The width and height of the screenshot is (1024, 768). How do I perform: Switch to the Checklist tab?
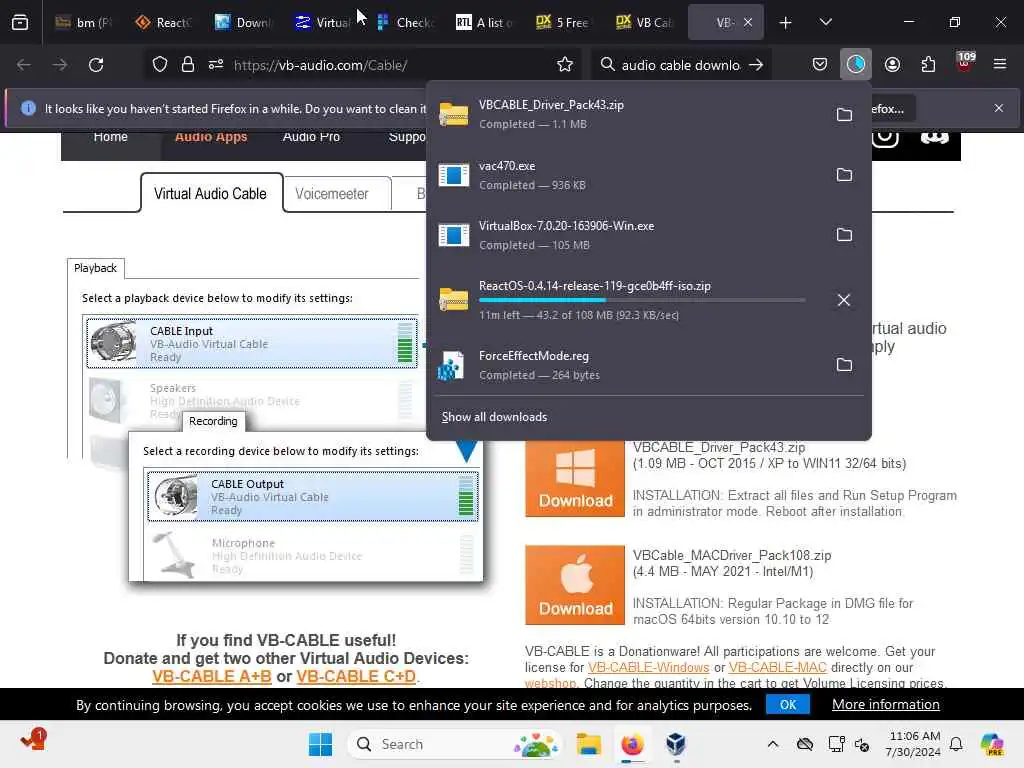tap(405, 23)
